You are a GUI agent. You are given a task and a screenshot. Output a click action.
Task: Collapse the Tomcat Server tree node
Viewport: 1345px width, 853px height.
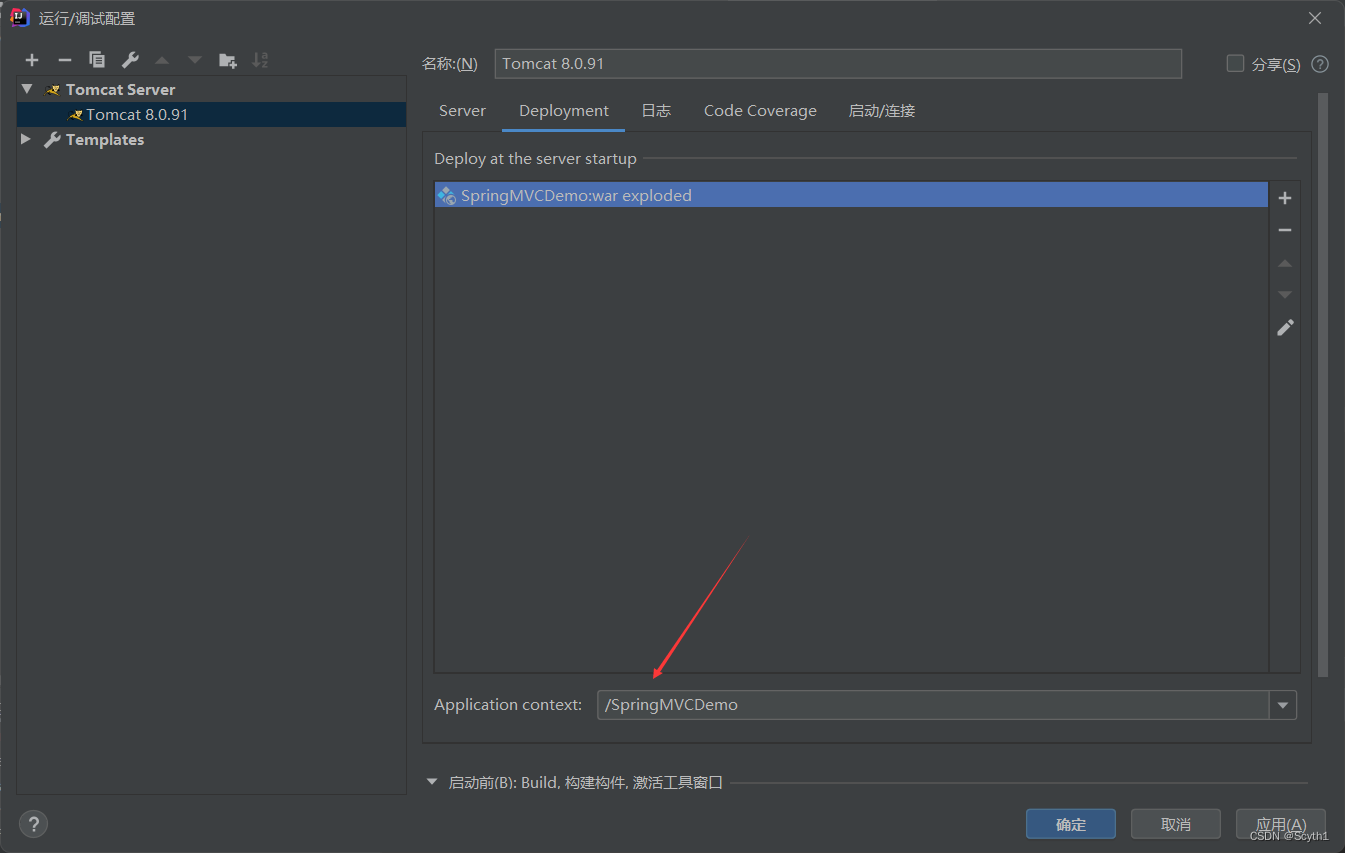[x=27, y=89]
